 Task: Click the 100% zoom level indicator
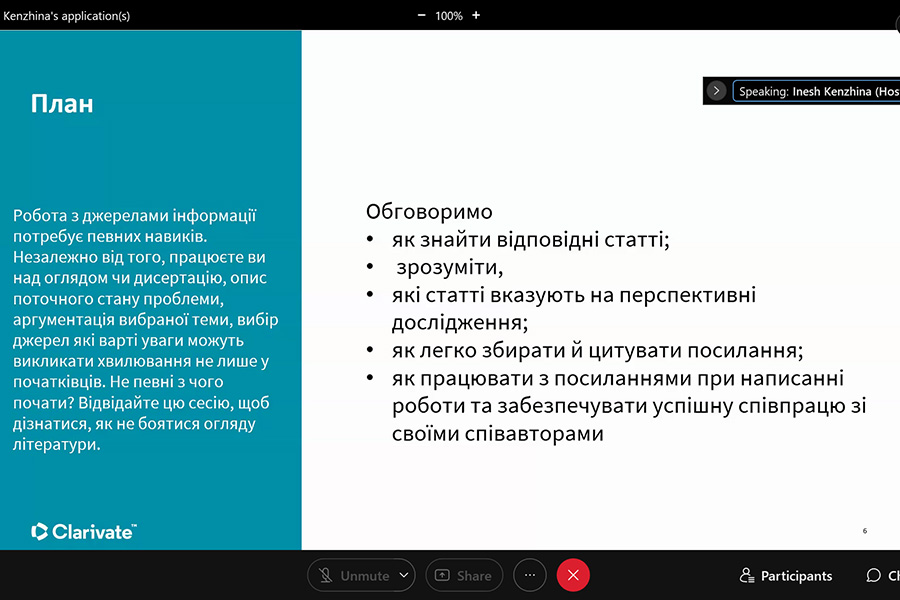[x=449, y=16]
